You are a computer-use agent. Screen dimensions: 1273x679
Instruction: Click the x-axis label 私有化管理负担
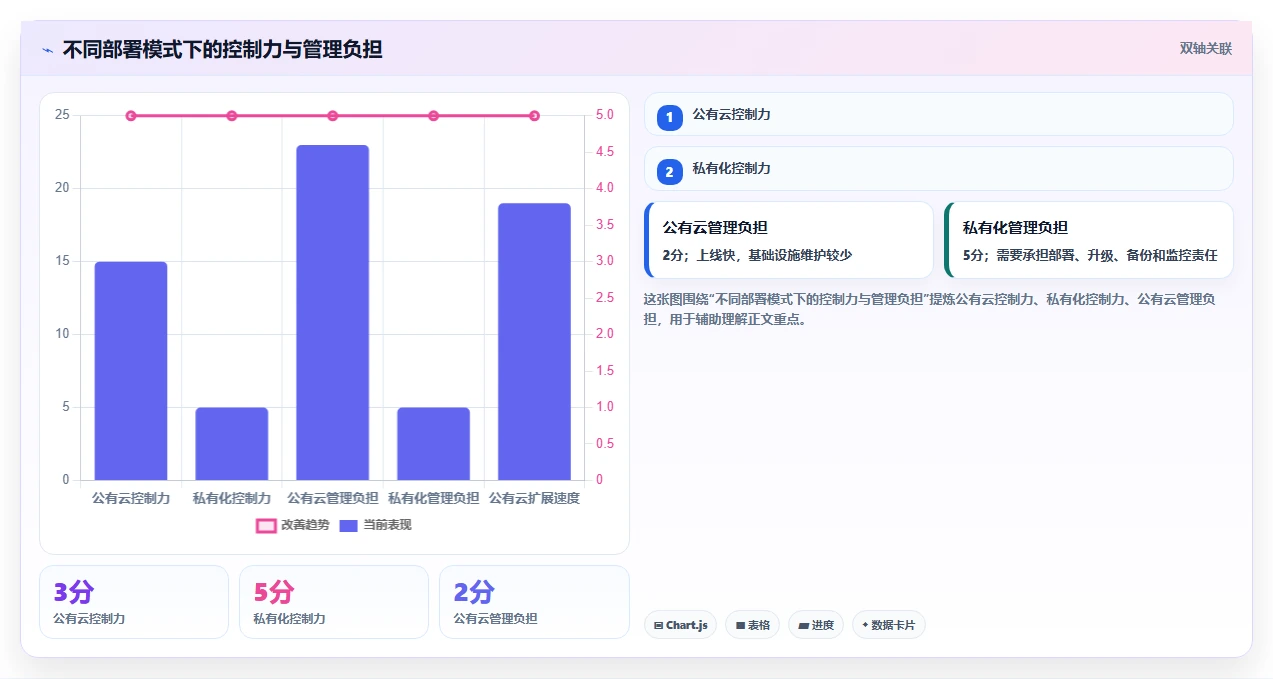pyautogui.click(x=433, y=498)
